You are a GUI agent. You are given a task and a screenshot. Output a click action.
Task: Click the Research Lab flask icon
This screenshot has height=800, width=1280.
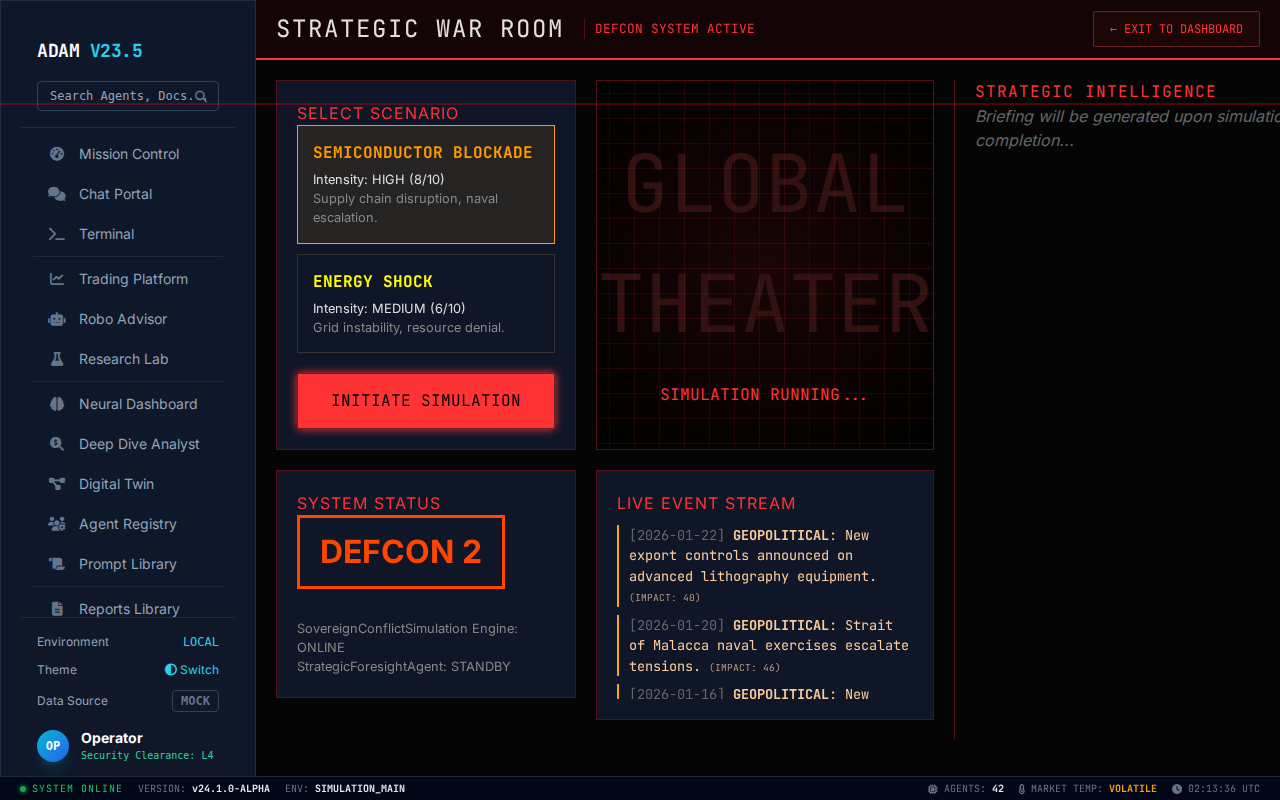(x=57, y=359)
